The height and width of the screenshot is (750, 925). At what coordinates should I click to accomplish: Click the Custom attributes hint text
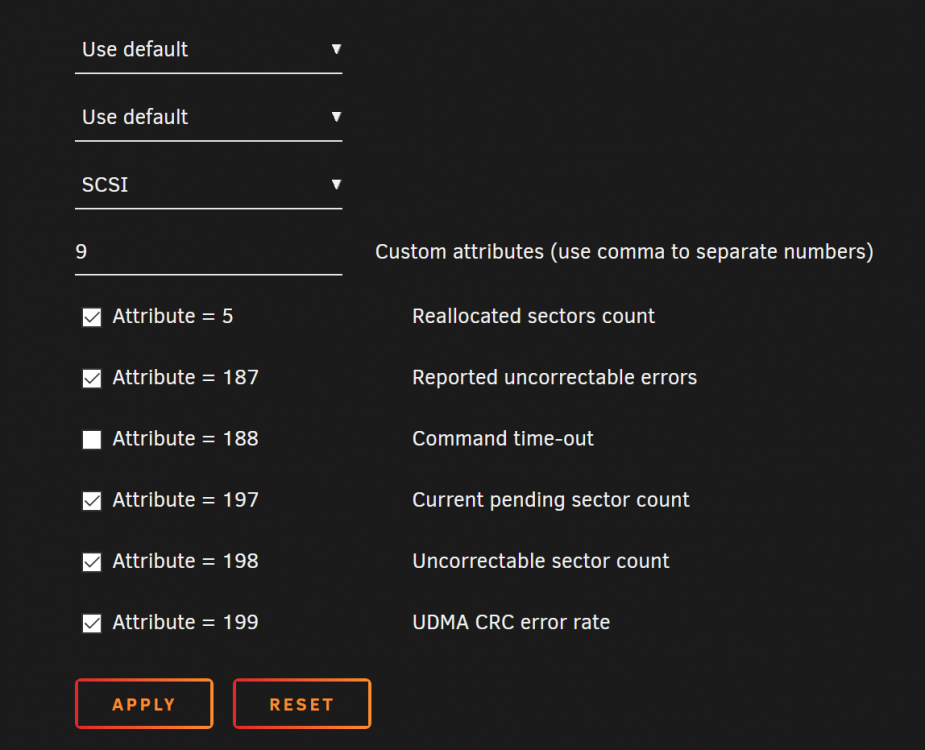(x=624, y=252)
